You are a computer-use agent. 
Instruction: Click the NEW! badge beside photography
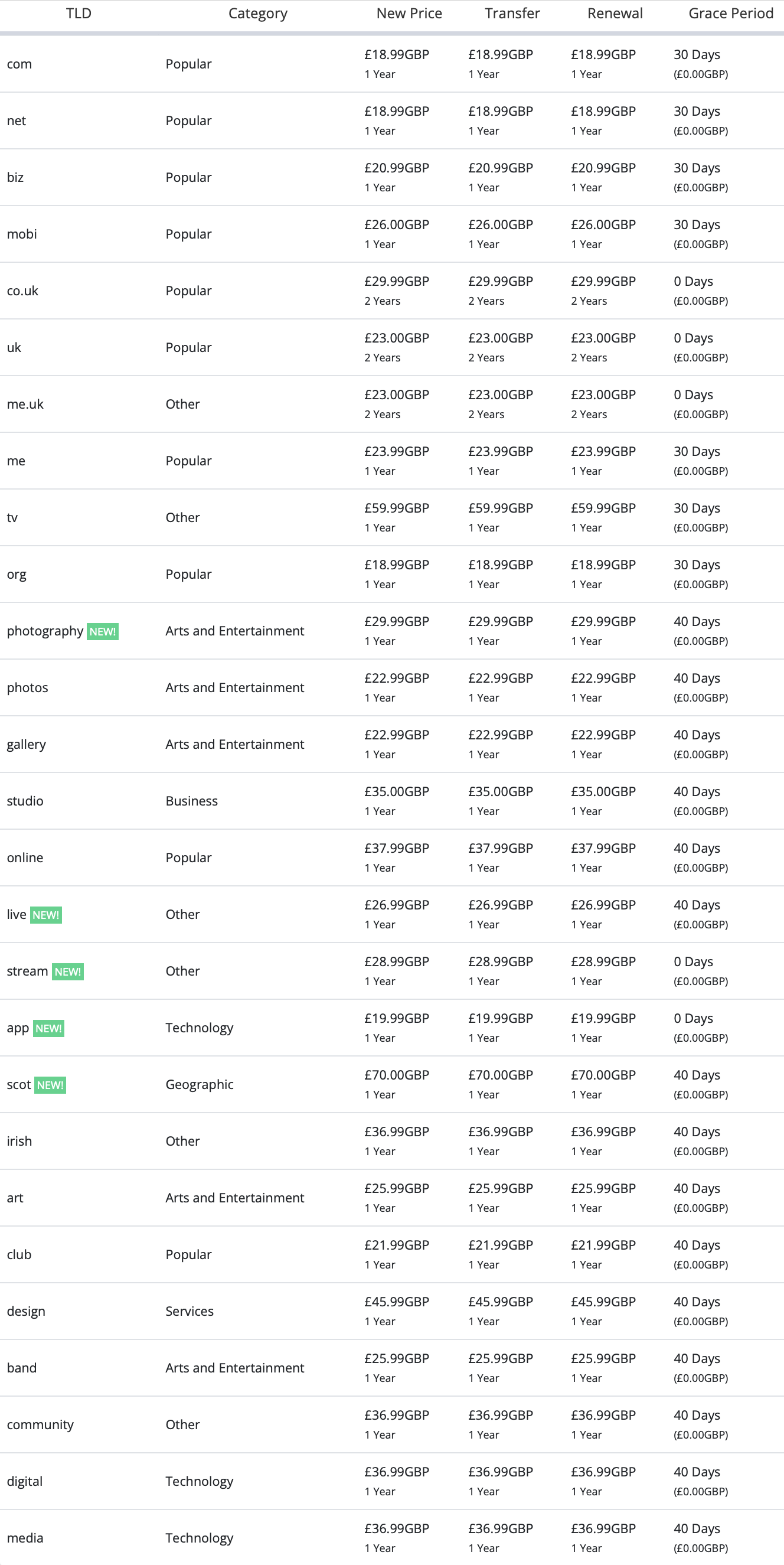[102, 631]
